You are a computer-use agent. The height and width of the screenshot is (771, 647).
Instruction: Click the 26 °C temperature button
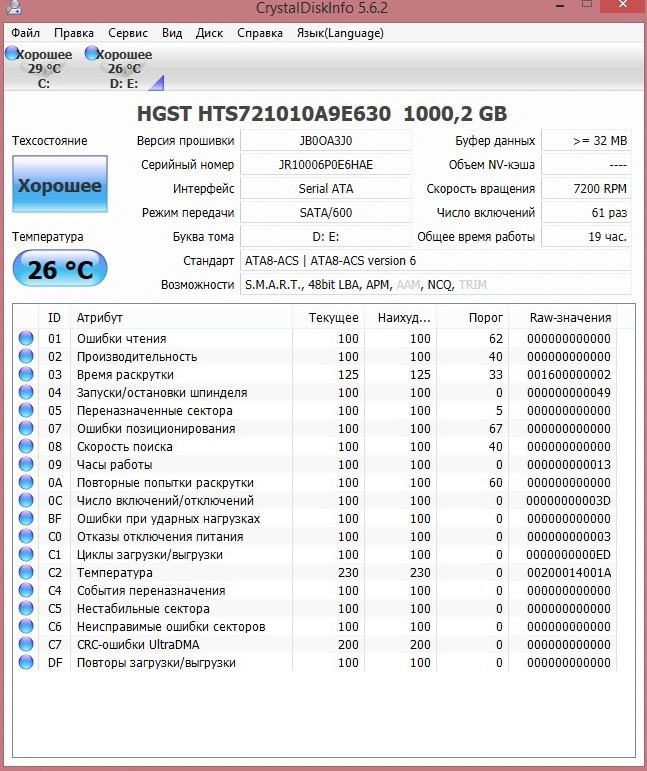pyautogui.click(x=60, y=268)
